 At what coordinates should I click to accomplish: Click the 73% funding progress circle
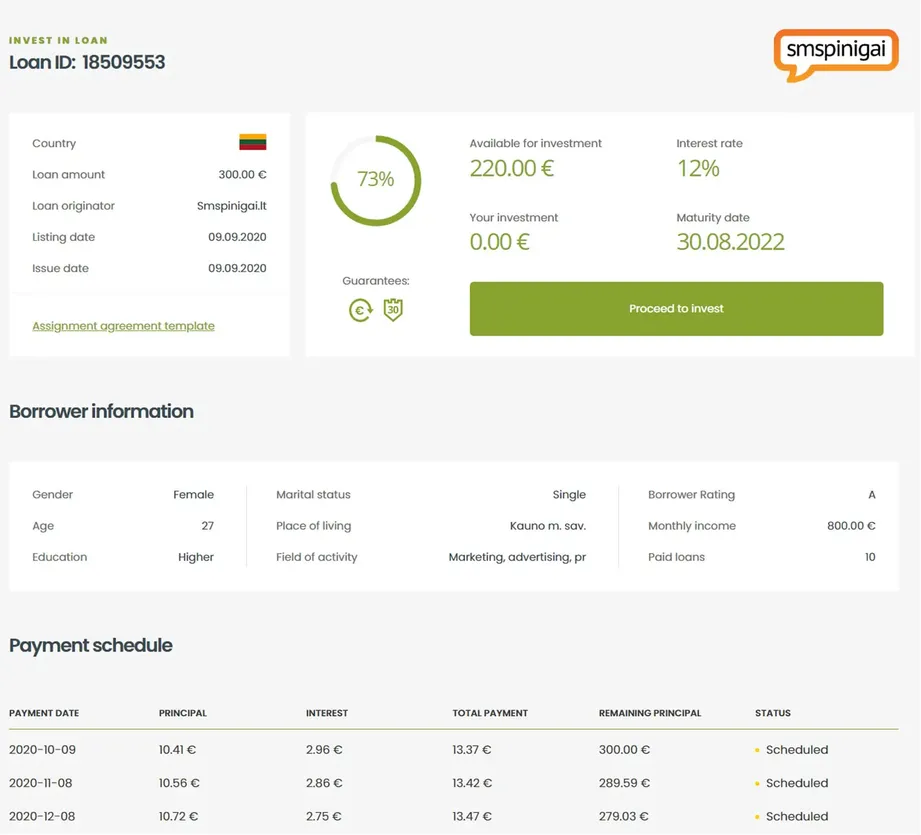pos(376,180)
